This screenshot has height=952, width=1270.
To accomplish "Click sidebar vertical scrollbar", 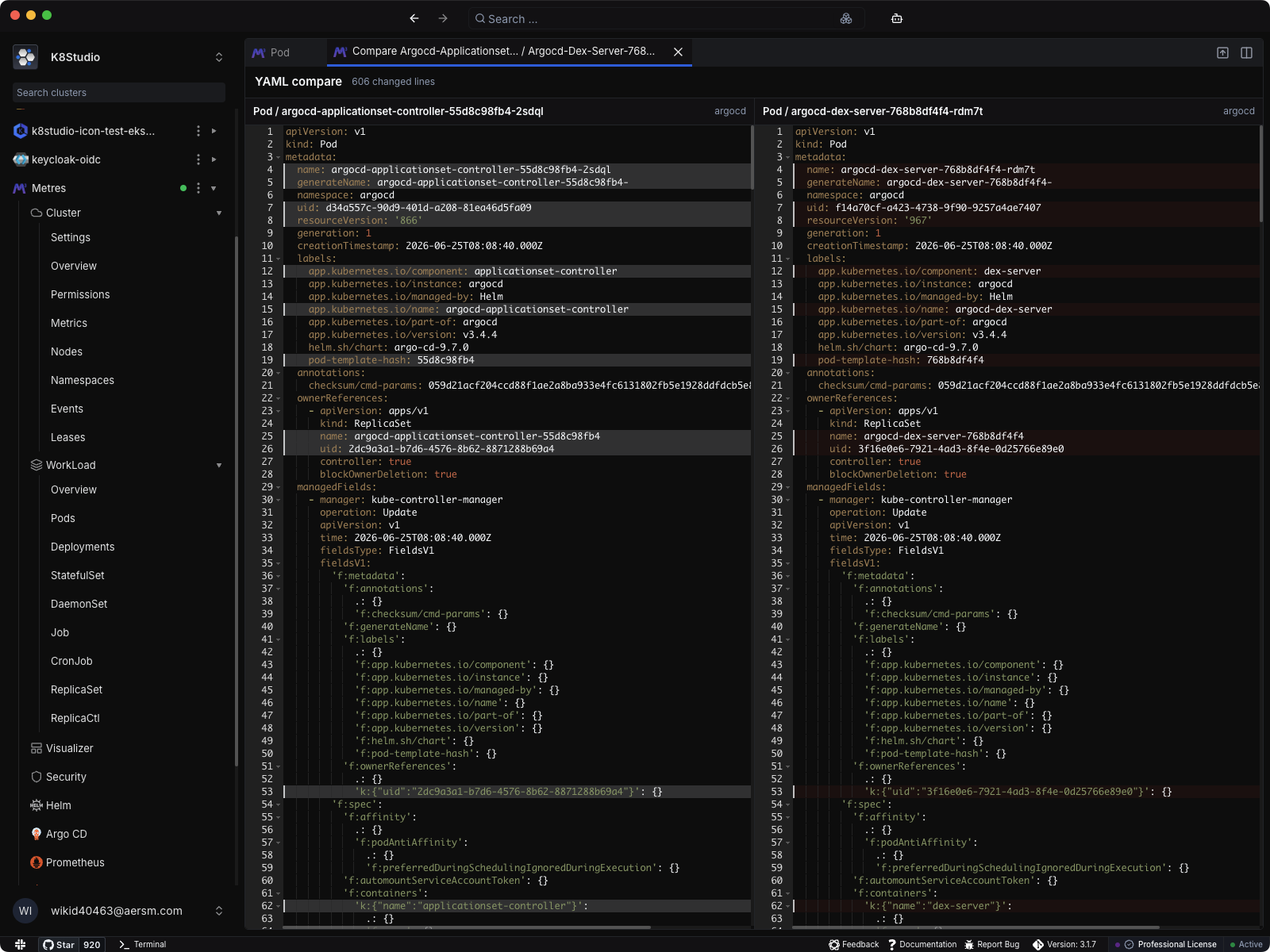I will pyautogui.click(x=237, y=501).
